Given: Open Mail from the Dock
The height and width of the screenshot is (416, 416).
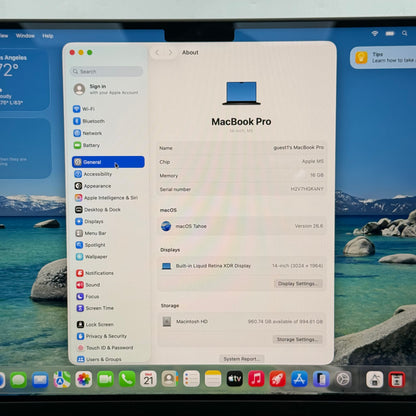Looking at the screenshot, I should point(40,379).
